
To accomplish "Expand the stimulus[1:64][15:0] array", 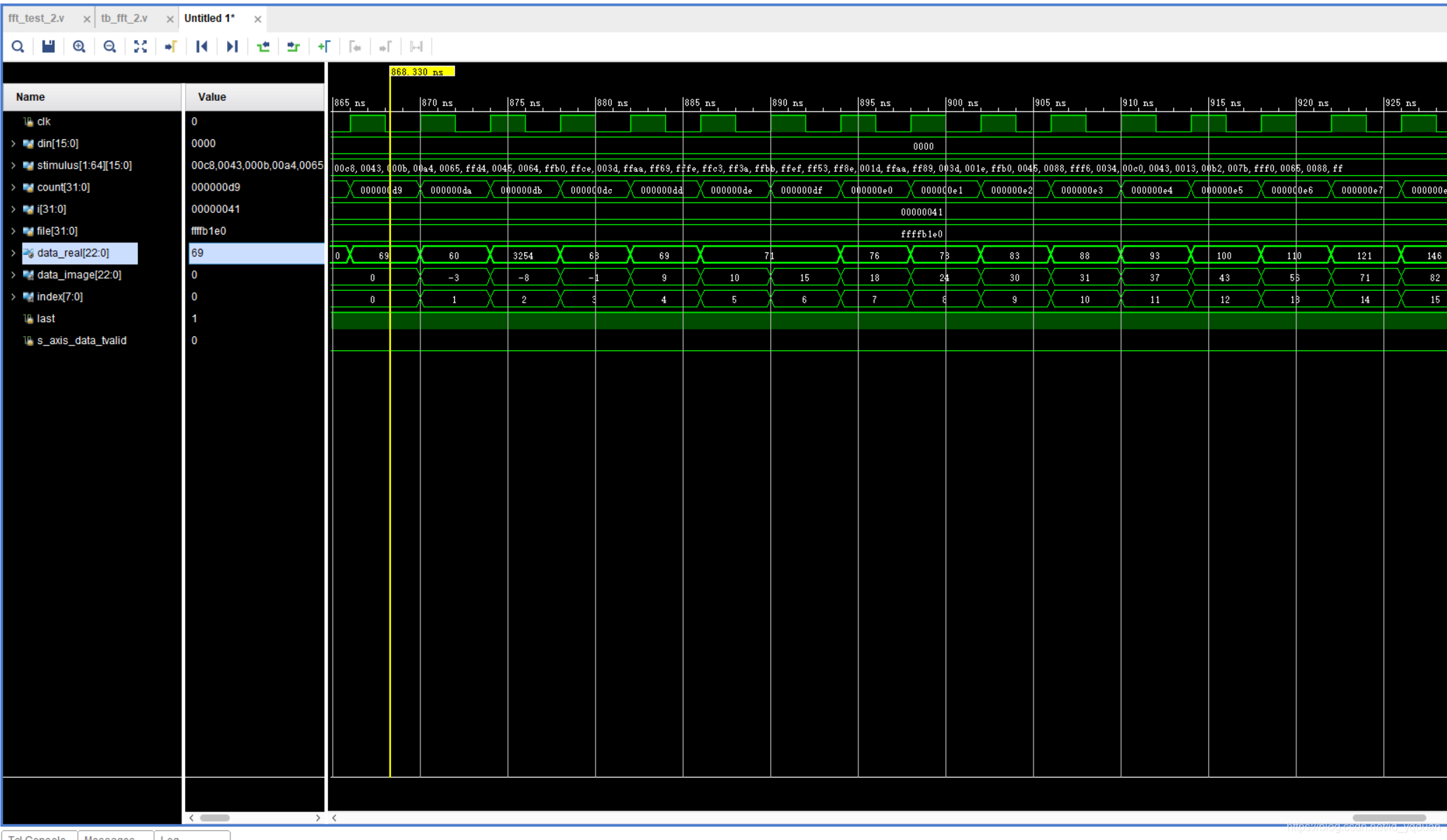I will click(13, 165).
